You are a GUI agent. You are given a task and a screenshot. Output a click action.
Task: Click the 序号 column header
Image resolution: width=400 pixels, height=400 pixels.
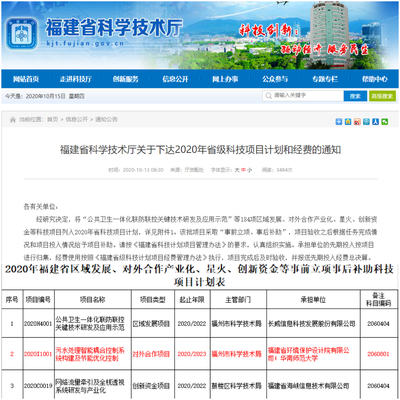[x=12, y=300]
